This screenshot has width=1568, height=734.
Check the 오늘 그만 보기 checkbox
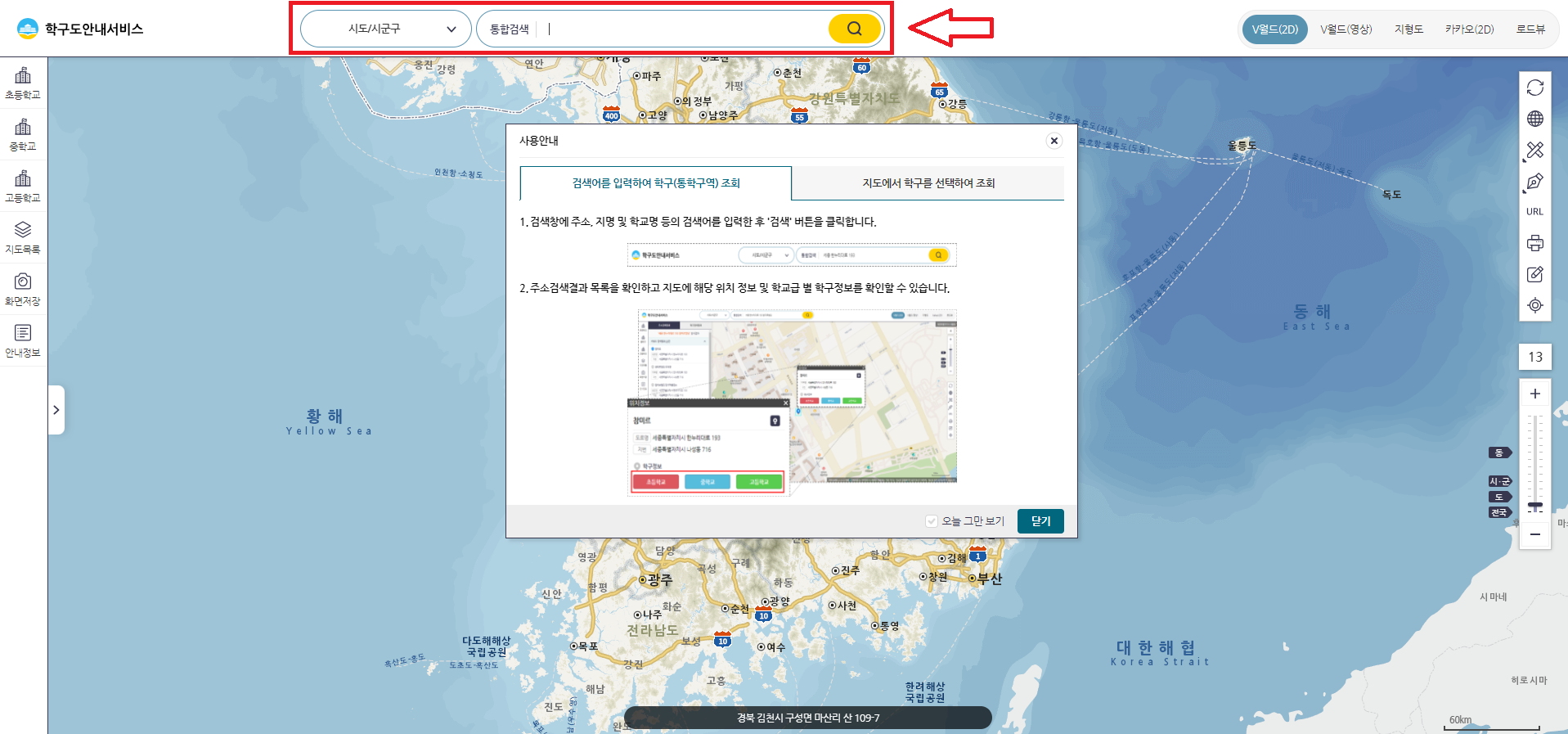click(932, 521)
